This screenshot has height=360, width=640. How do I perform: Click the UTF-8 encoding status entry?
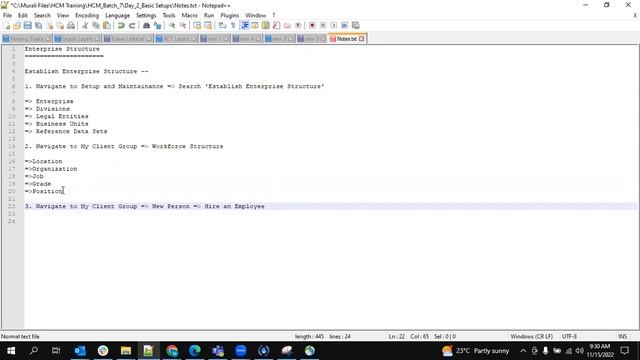coord(569,336)
